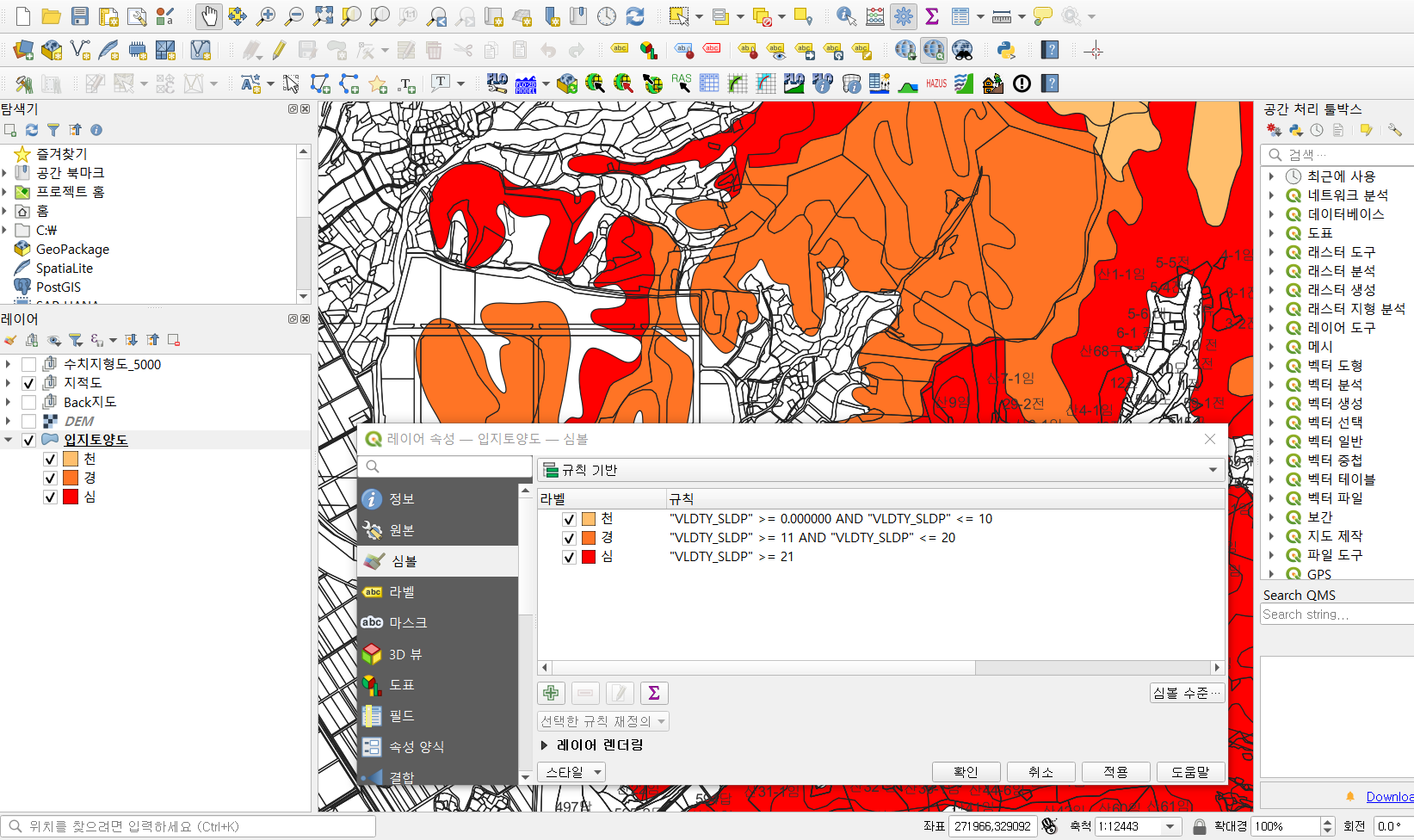The height and width of the screenshot is (840, 1414).
Task: Select the 원본 tab in properties dialog
Action: [x=438, y=530]
